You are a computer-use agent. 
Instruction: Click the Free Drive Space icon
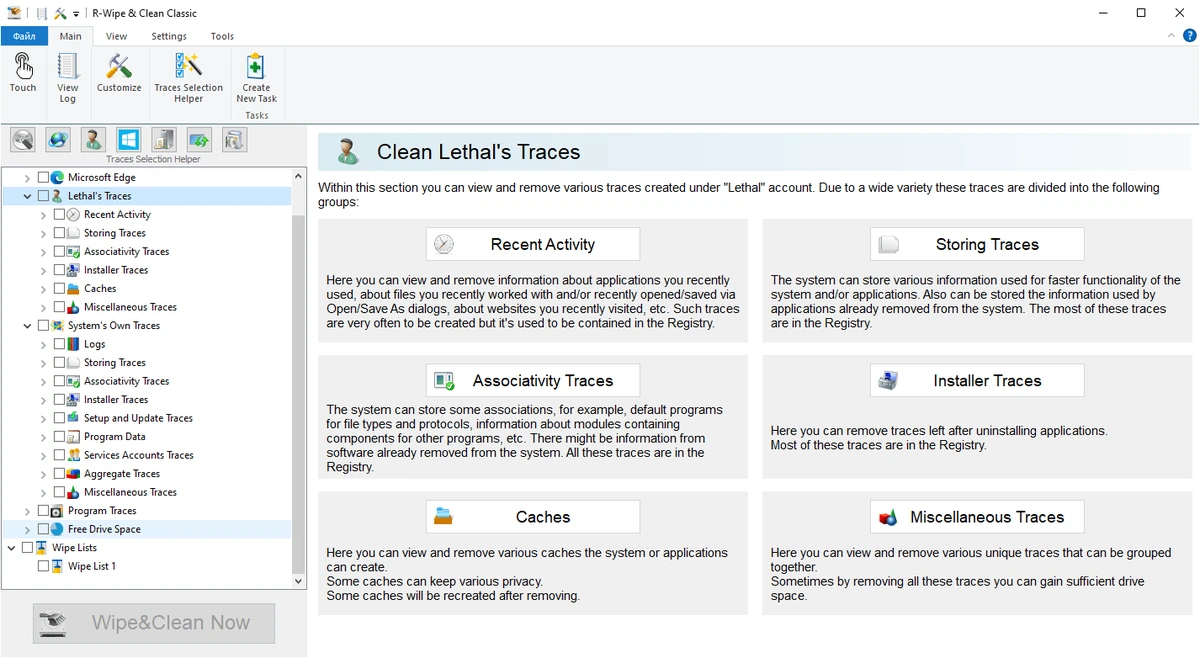[x=57, y=529]
